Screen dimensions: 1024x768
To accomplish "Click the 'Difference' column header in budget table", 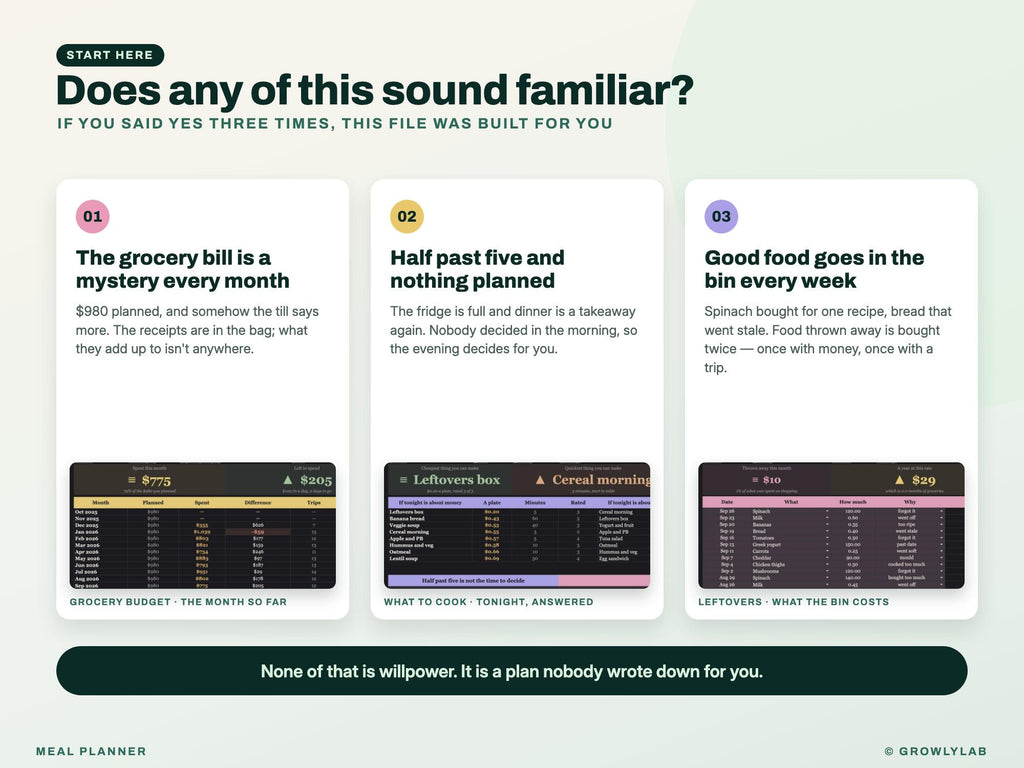I will pos(258,503).
